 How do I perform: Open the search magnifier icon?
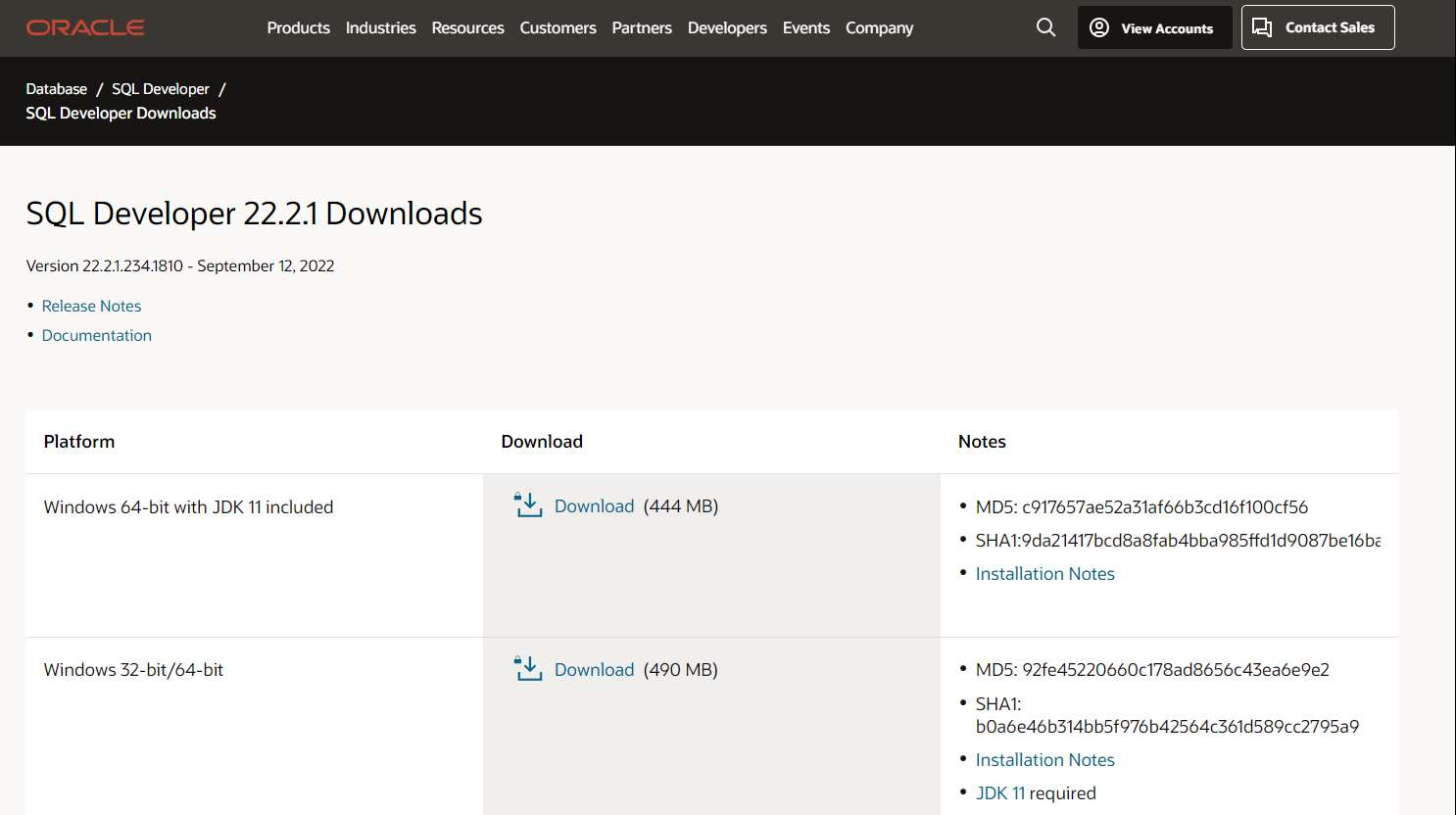coord(1046,27)
